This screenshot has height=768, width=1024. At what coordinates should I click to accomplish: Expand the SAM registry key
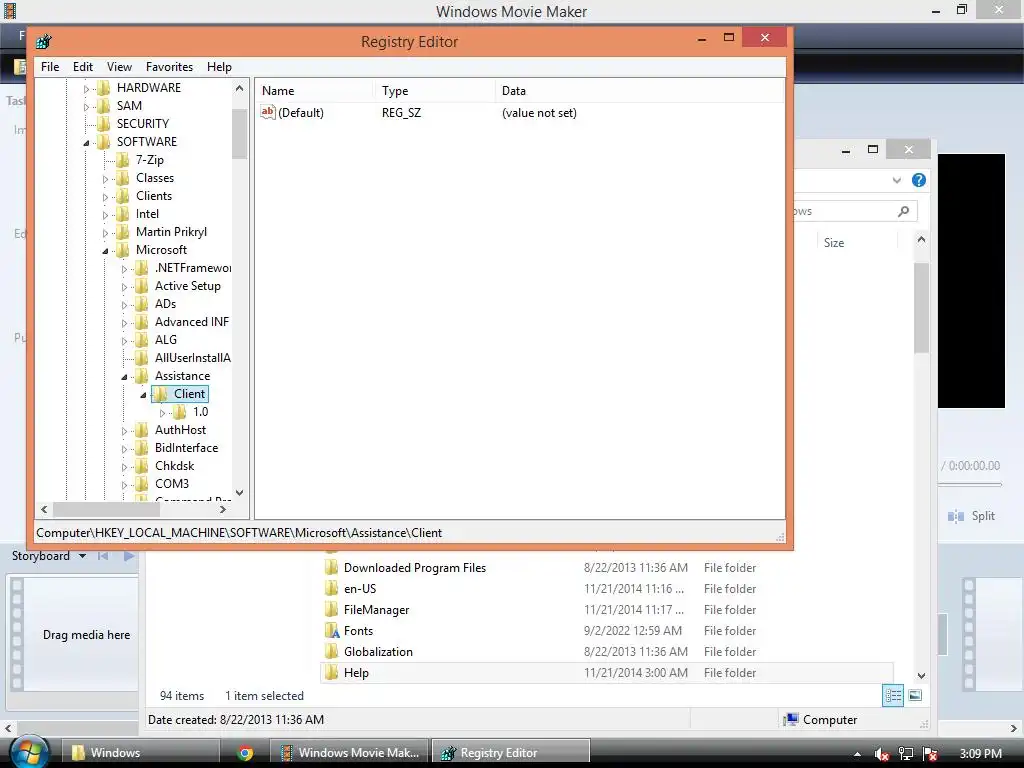point(86,106)
